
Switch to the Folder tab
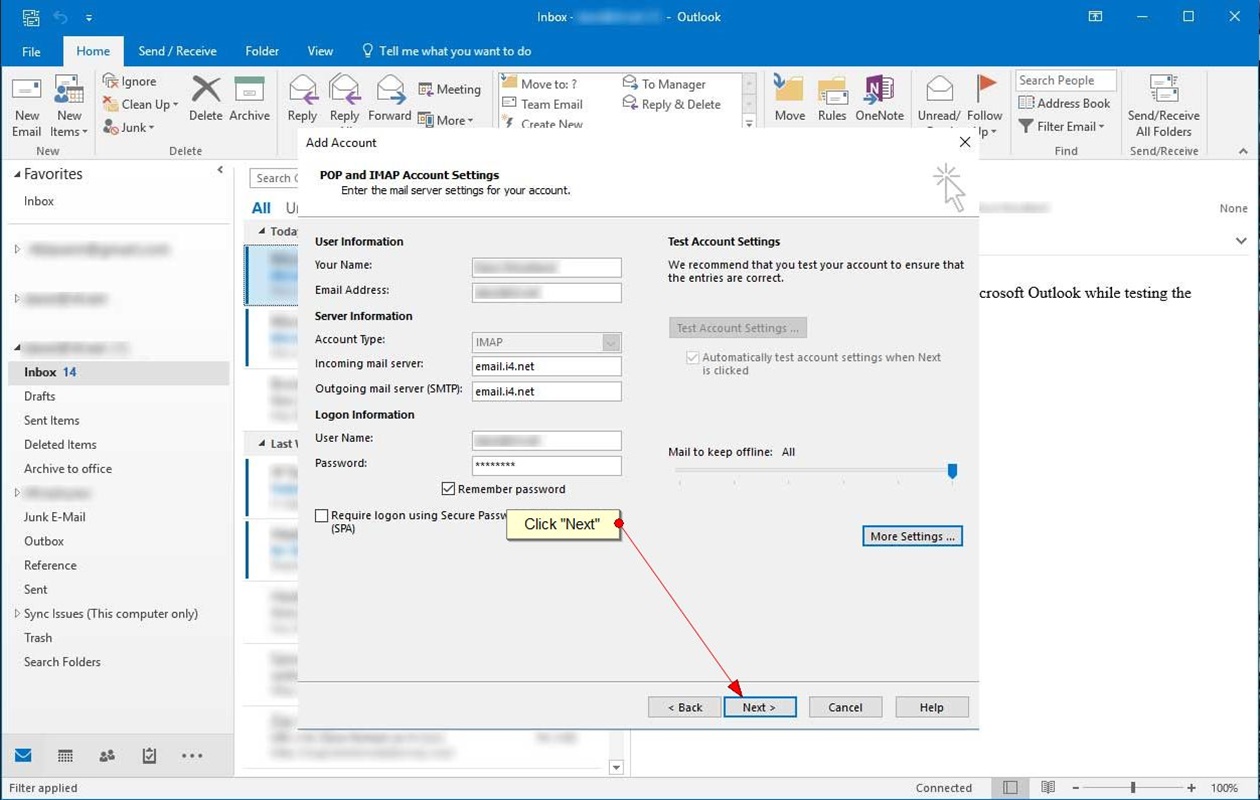(x=262, y=51)
